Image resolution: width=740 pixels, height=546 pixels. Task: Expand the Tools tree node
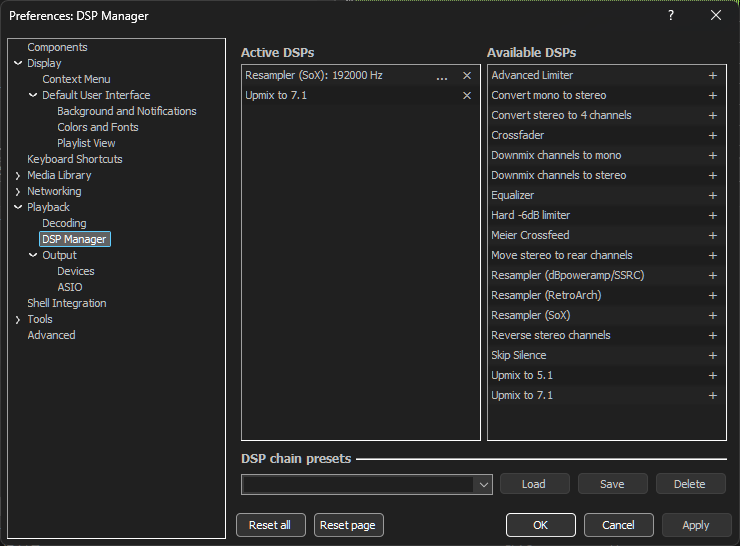coord(18,319)
